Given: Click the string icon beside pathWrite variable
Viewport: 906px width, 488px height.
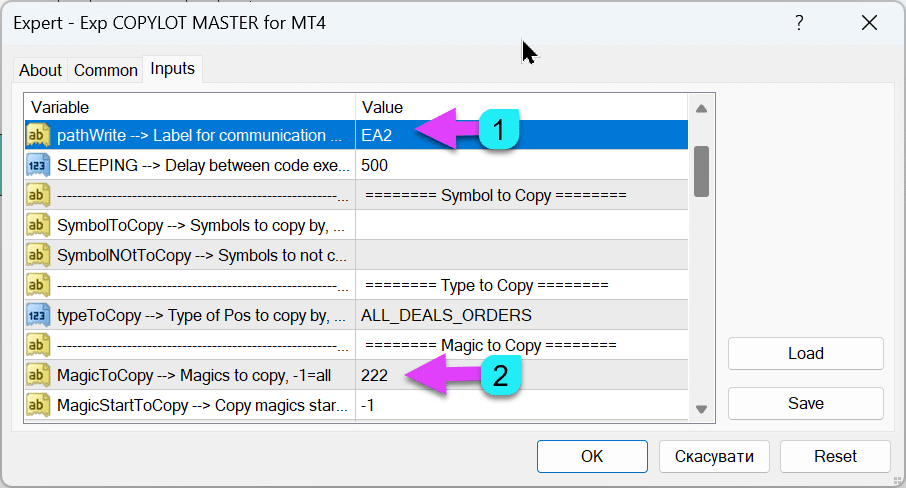Looking at the screenshot, I should click(39, 135).
